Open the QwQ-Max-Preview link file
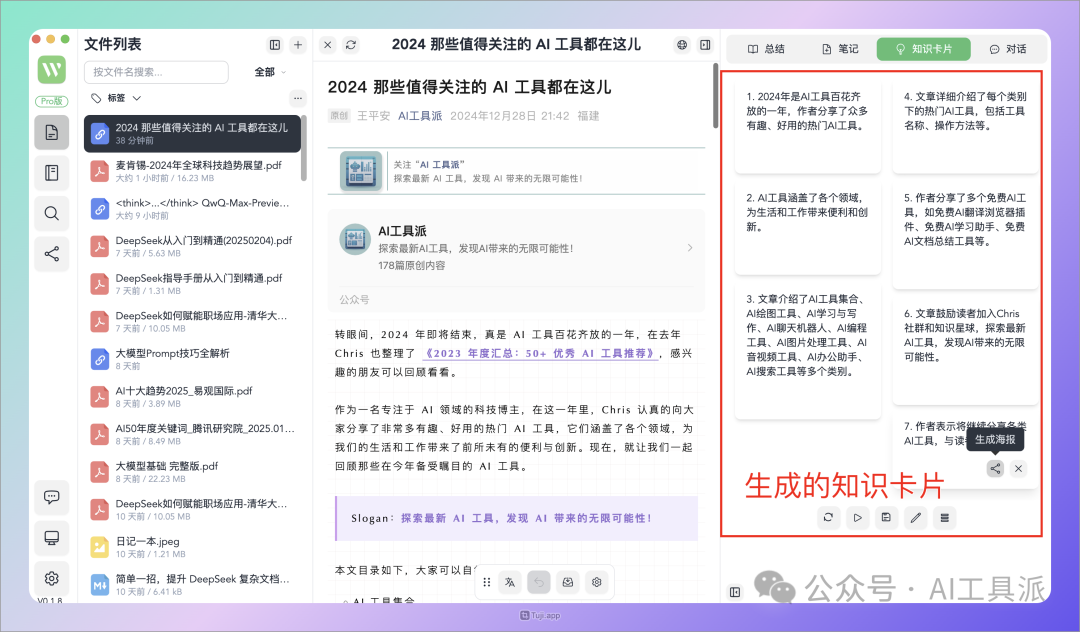This screenshot has width=1080, height=632. (192, 209)
